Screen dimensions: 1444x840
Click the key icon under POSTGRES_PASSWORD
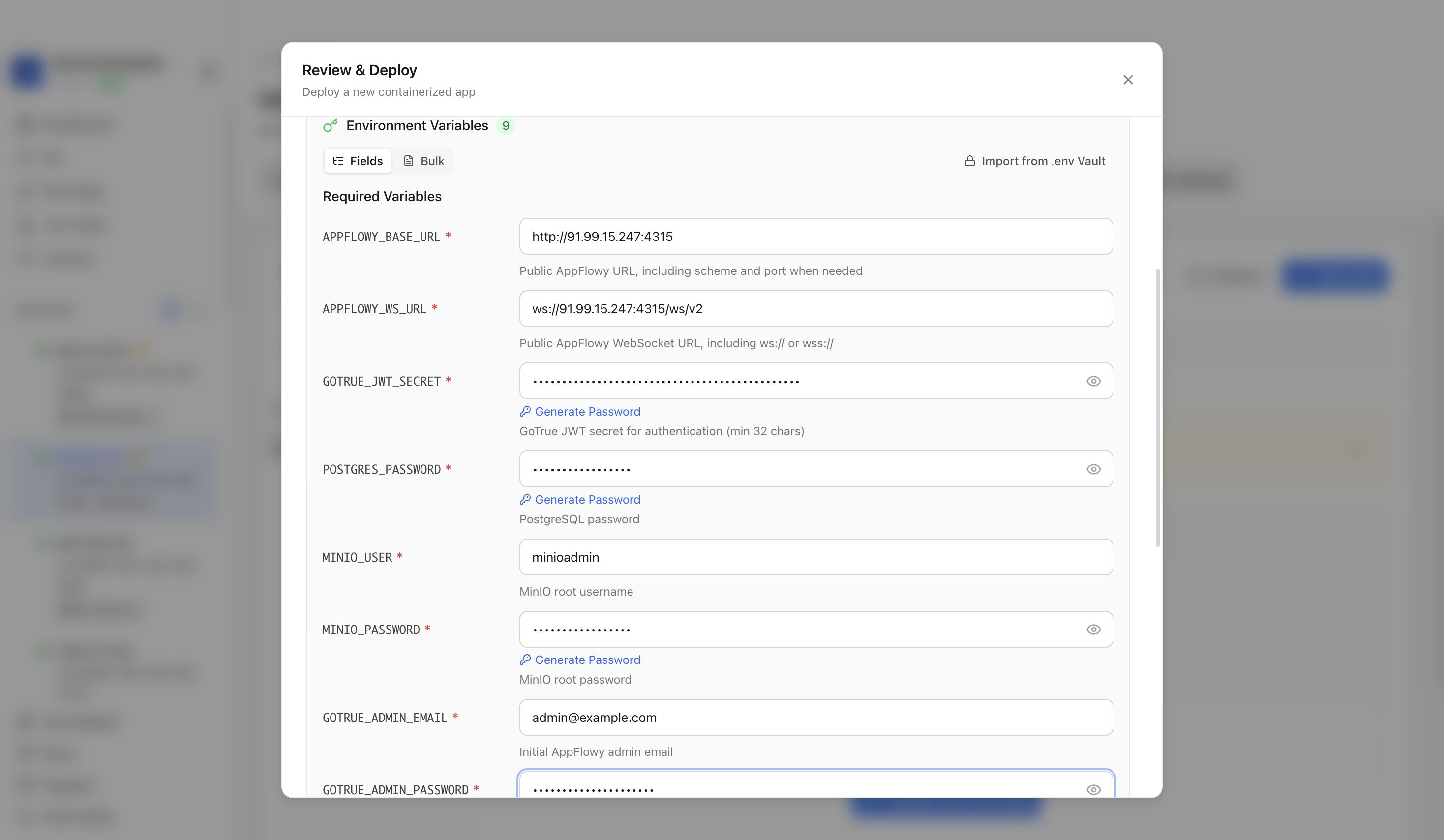[525, 499]
